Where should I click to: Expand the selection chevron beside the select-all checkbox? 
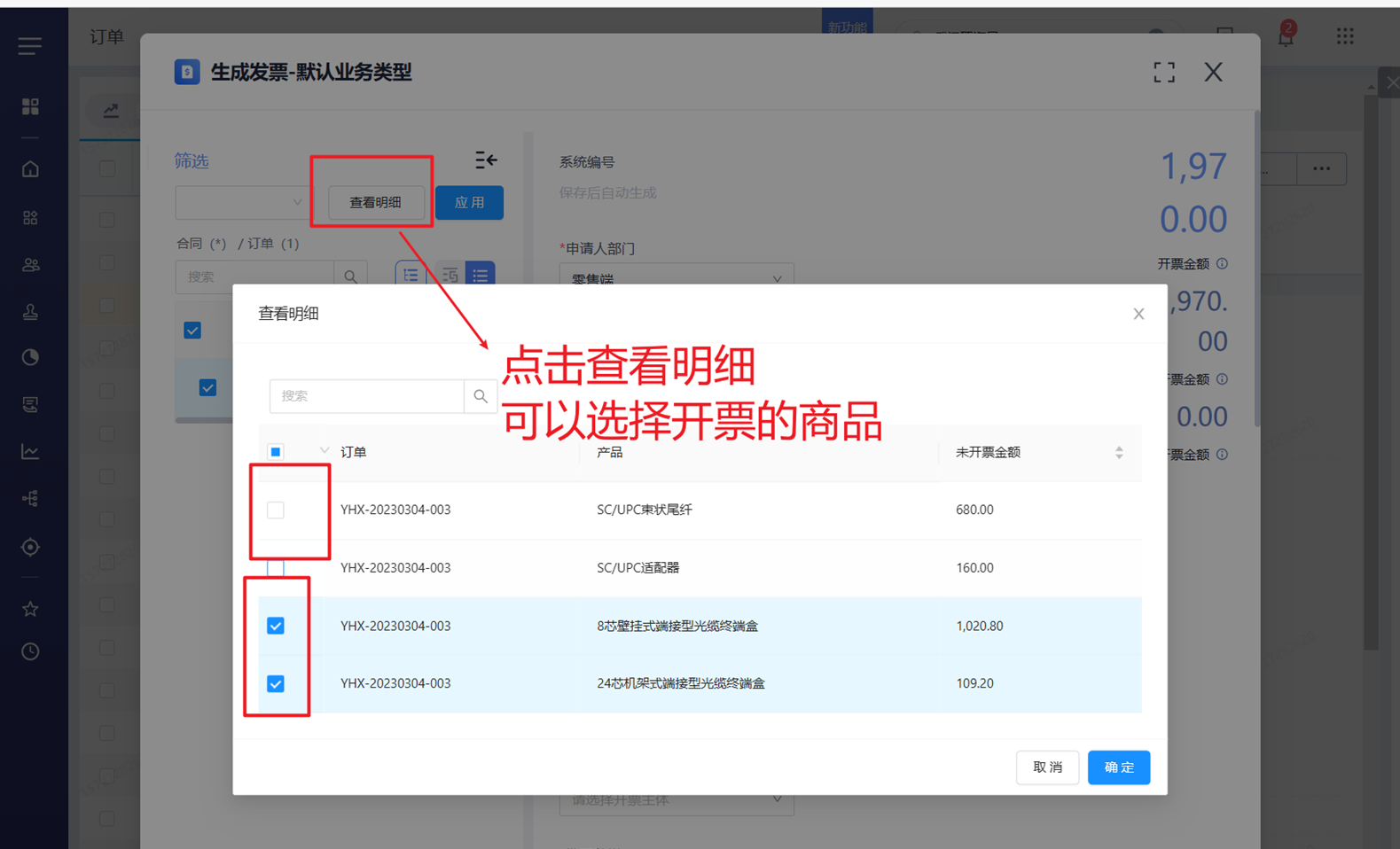[324, 451]
